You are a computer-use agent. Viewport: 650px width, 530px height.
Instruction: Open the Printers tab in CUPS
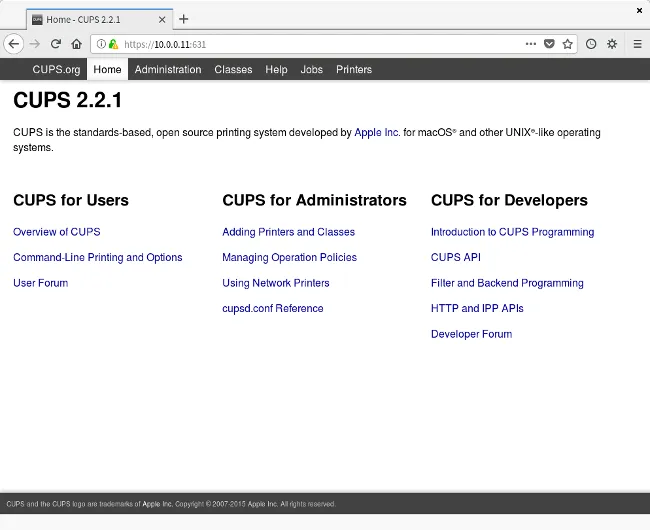tap(354, 70)
